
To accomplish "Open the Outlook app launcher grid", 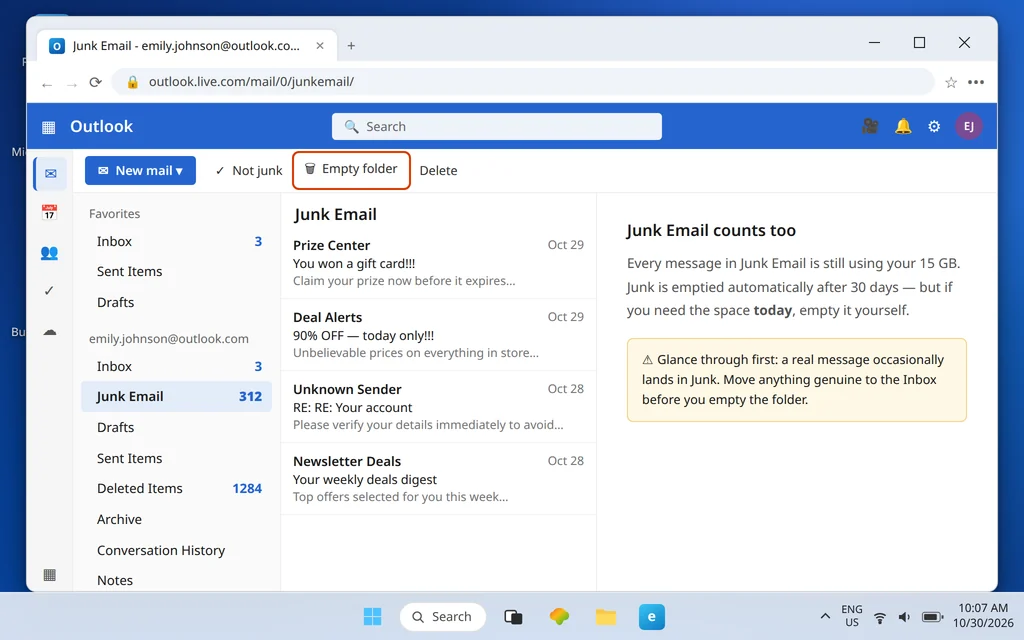I will point(49,127).
